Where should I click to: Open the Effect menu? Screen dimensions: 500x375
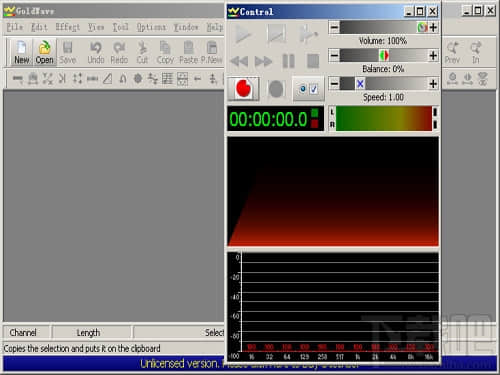pyautogui.click(x=68, y=27)
